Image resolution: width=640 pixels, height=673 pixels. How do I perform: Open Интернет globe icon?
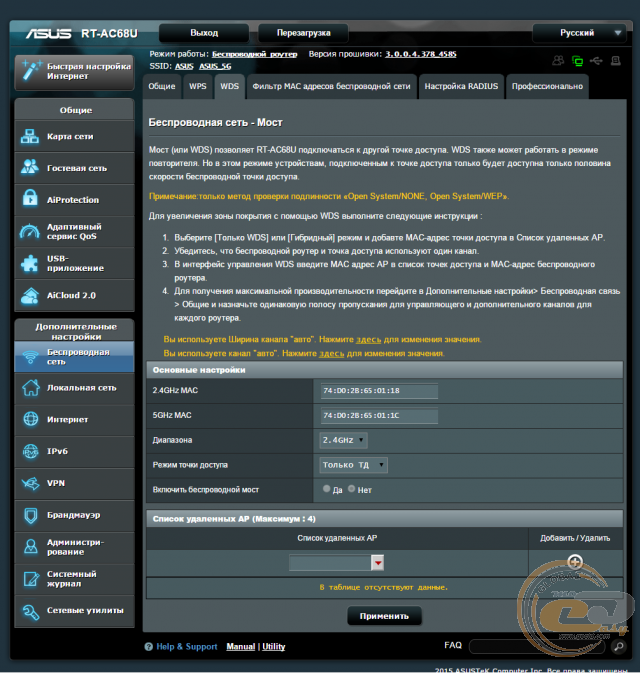pos(30,419)
